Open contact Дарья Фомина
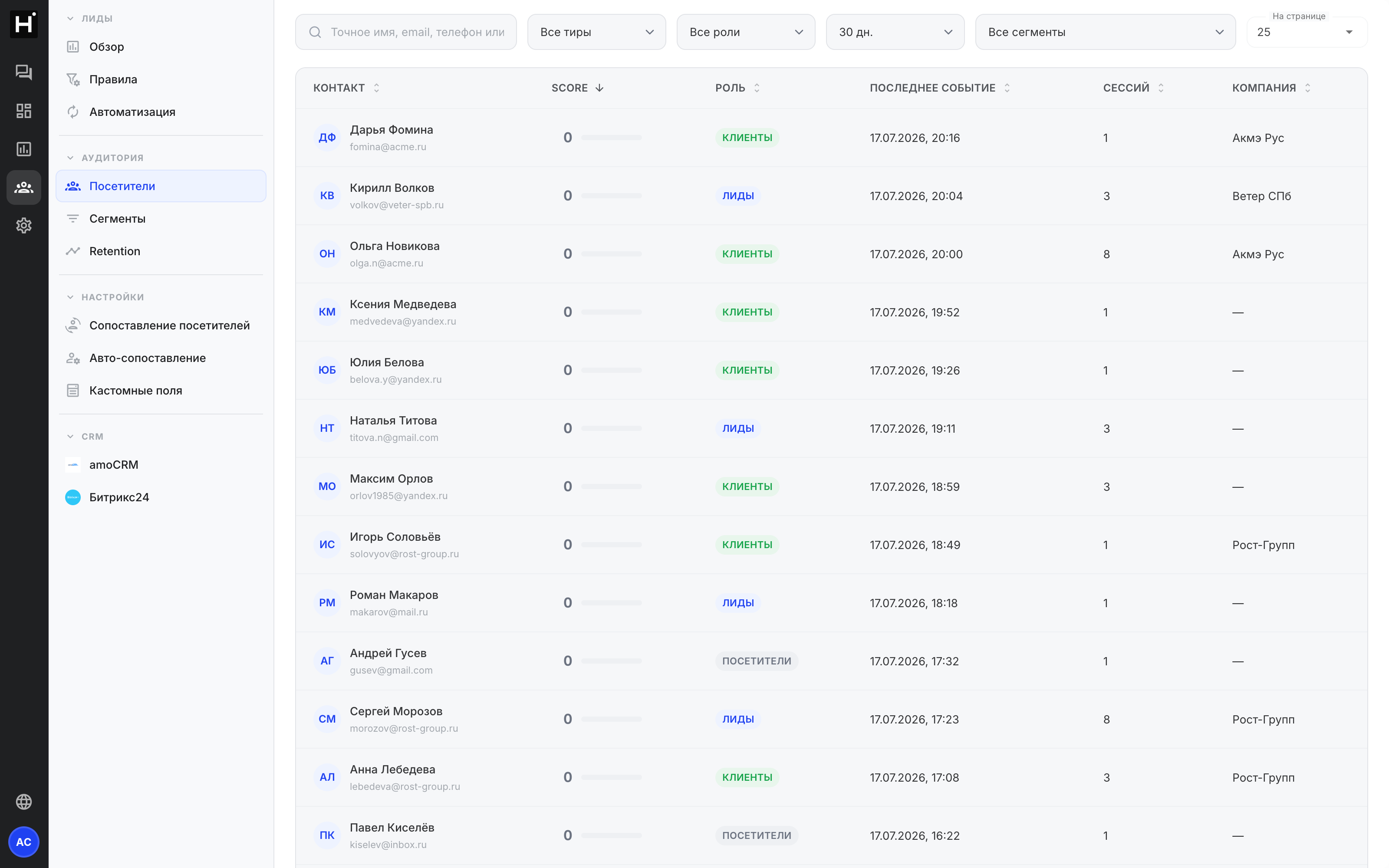Viewport: 1389px width, 868px height. click(x=392, y=130)
